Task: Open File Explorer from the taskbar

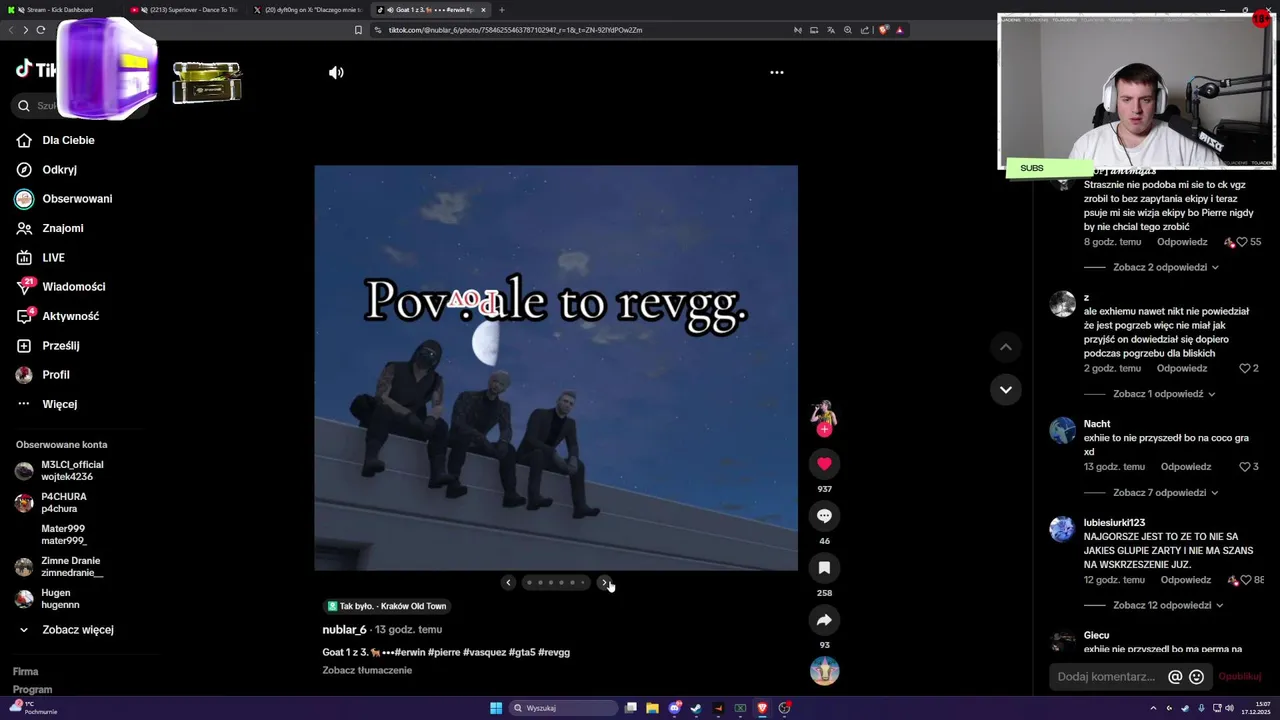Action: pos(652,708)
